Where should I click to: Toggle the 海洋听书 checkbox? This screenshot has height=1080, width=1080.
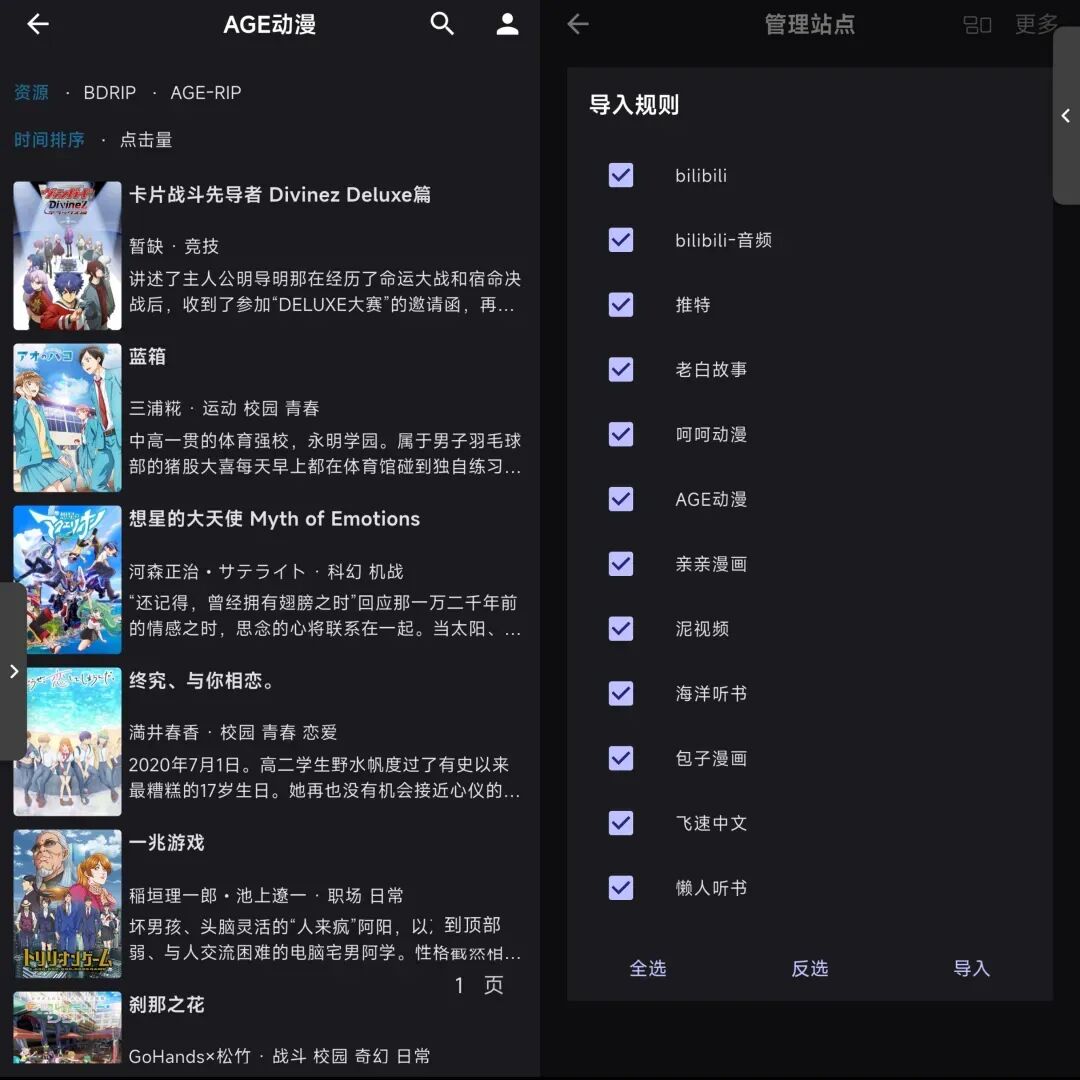tap(621, 693)
